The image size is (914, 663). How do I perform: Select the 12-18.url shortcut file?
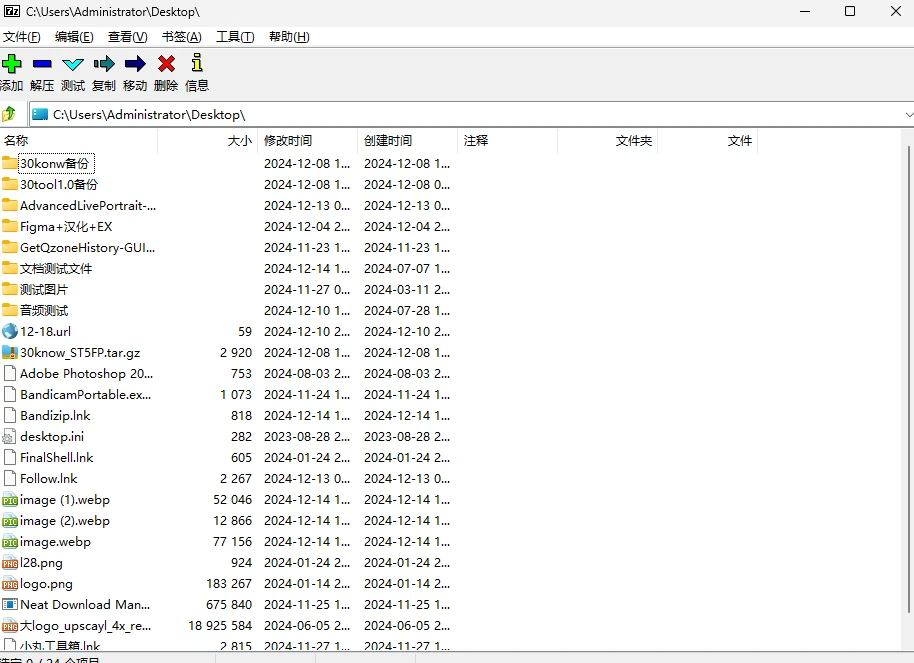[45, 331]
